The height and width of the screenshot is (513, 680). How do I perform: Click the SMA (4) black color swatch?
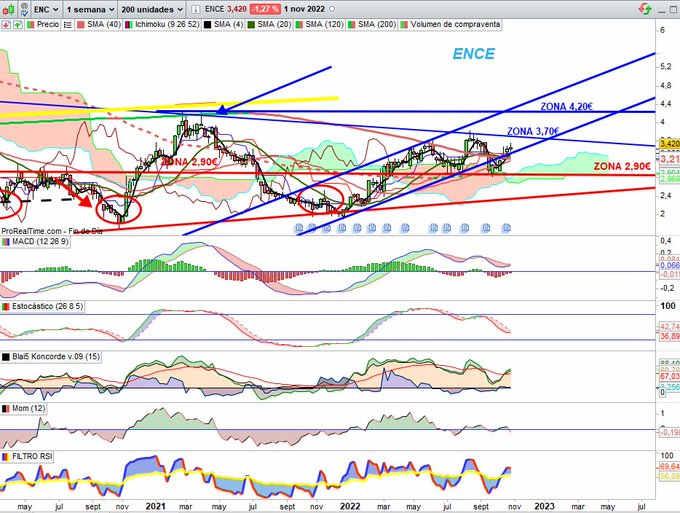coord(208,25)
